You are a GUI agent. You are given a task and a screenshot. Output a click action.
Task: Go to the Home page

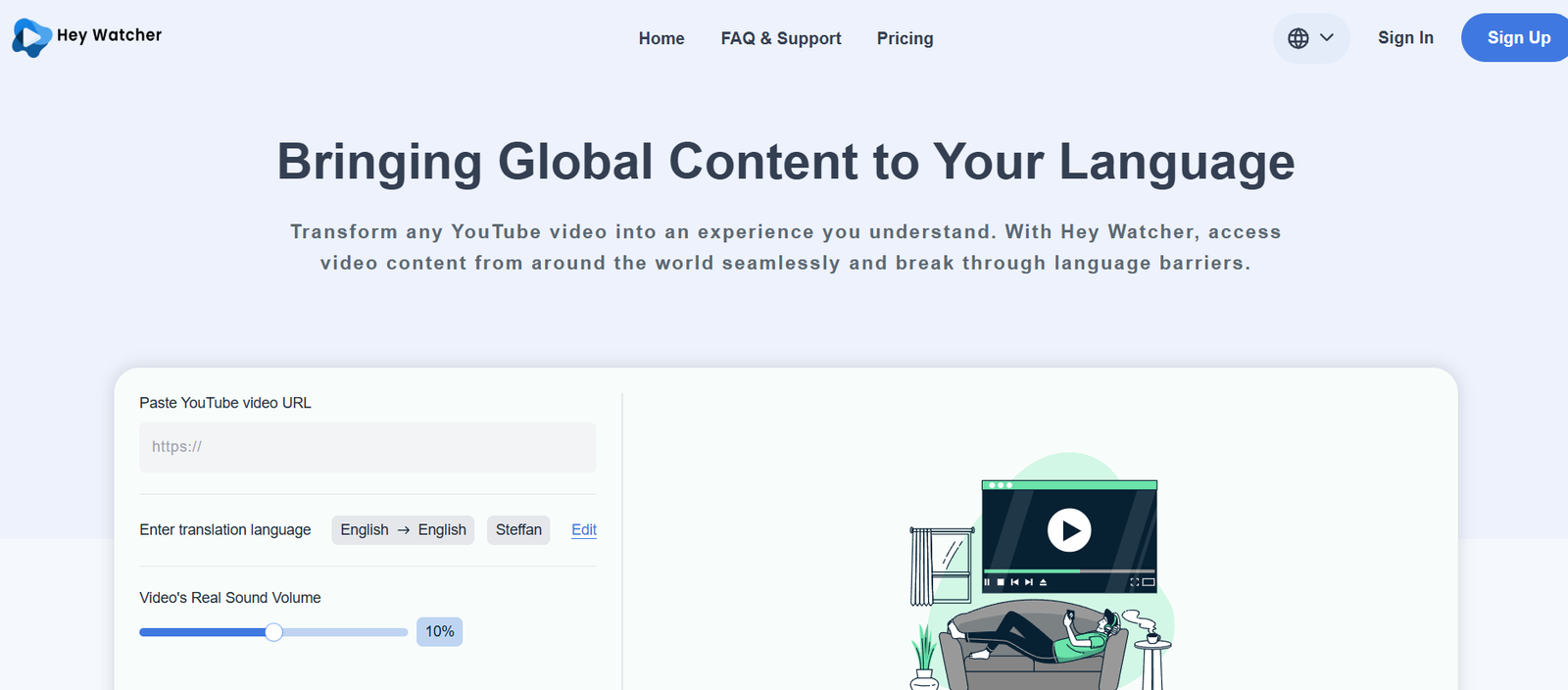click(x=661, y=39)
